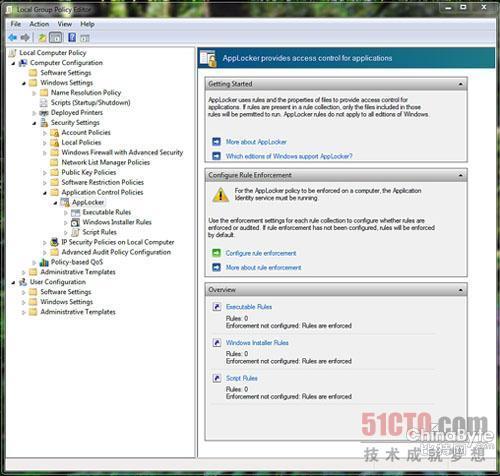This screenshot has height=476, width=500.
Task: Click the Configure rule enforcement link
Action: [261, 253]
